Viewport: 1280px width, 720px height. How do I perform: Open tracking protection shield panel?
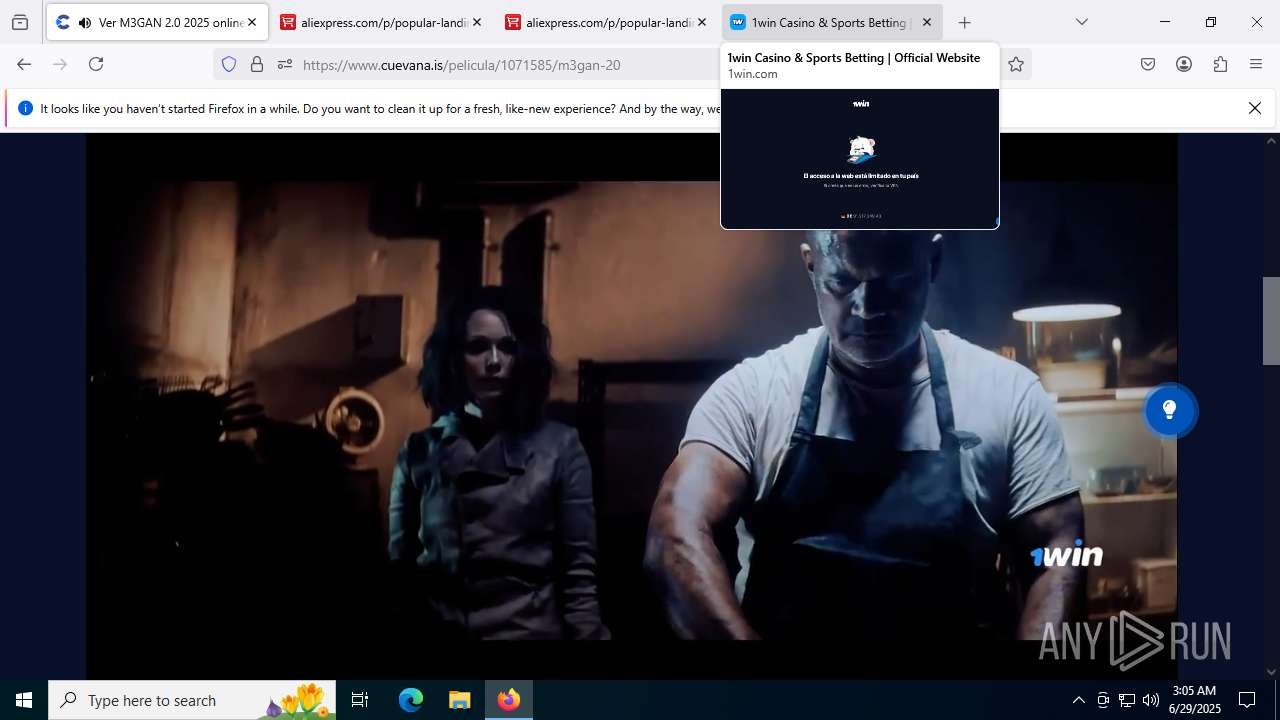pyautogui.click(x=229, y=64)
